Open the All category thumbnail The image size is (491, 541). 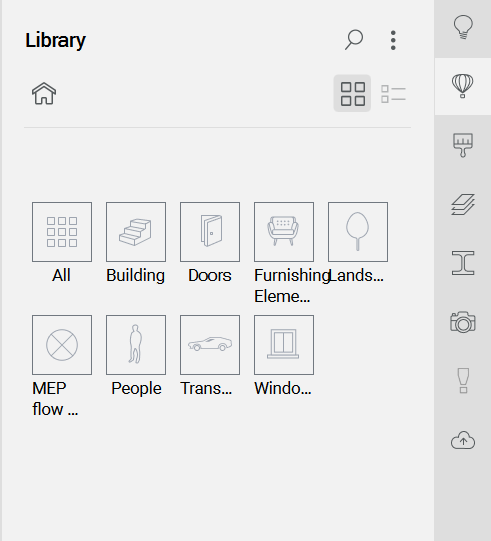pyautogui.click(x=62, y=232)
